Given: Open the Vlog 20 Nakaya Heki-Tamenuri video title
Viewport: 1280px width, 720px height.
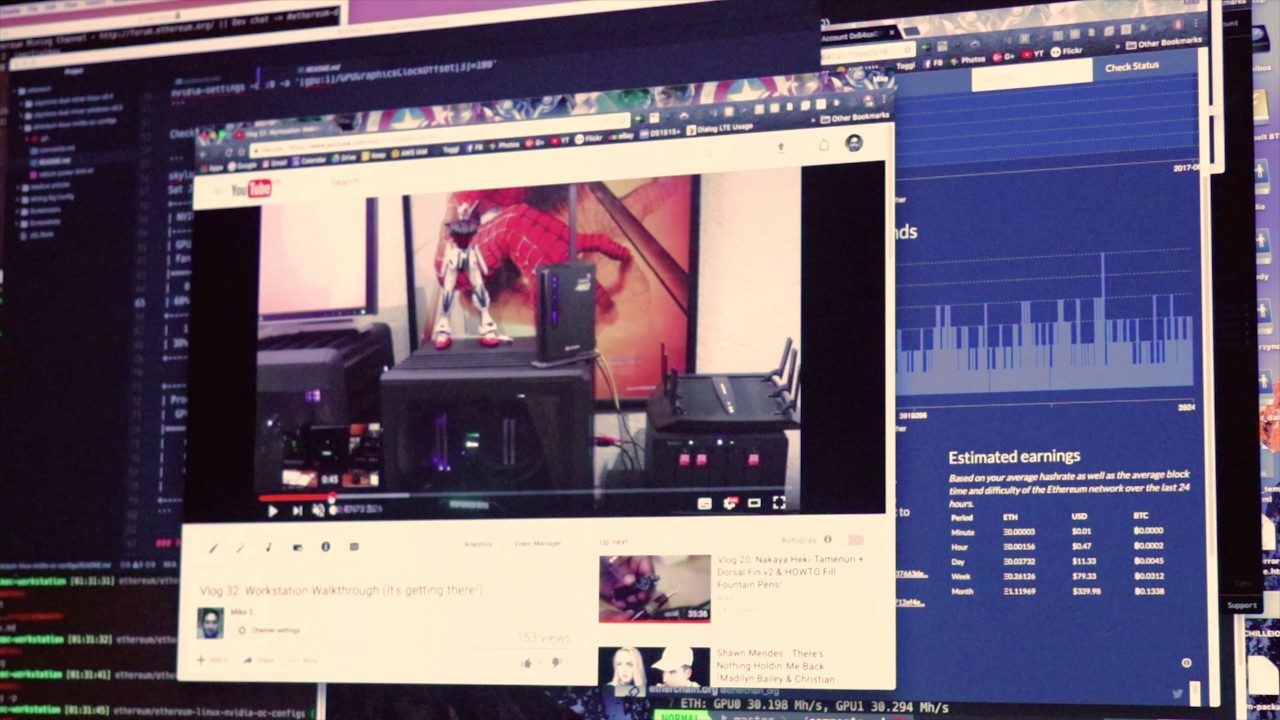Looking at the screenshot, I should click(x=790, y=571).
